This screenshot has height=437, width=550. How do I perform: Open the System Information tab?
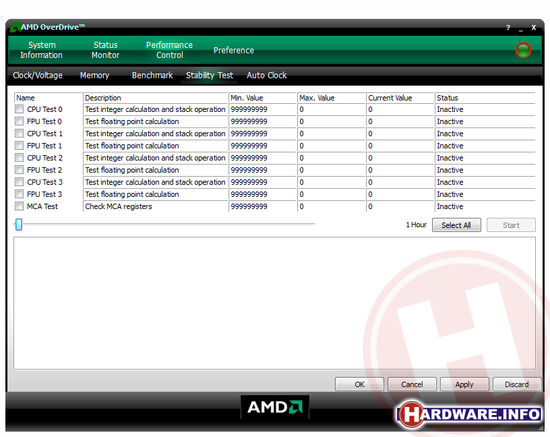point(41,50)
